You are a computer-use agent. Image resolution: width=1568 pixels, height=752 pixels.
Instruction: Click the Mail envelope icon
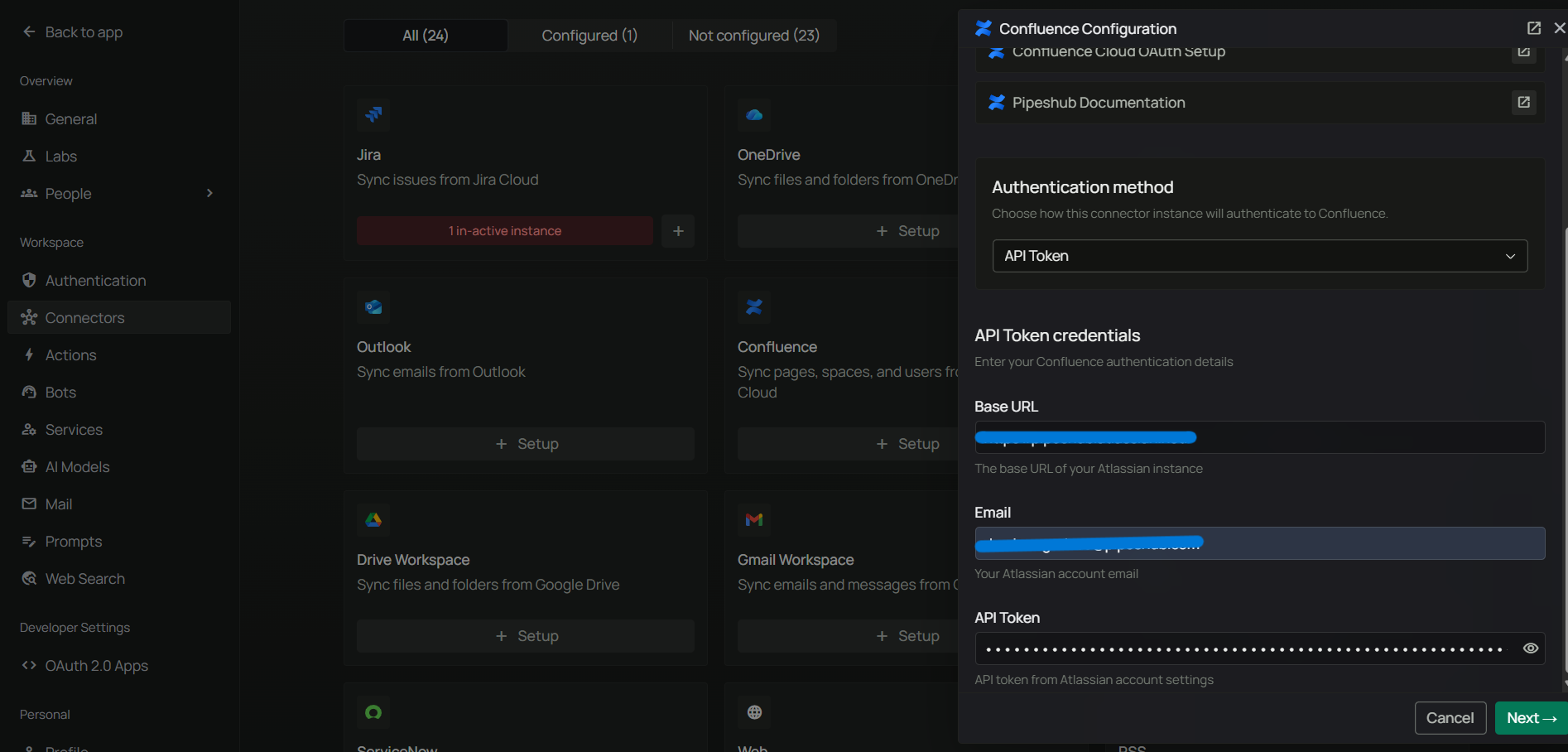29,504
